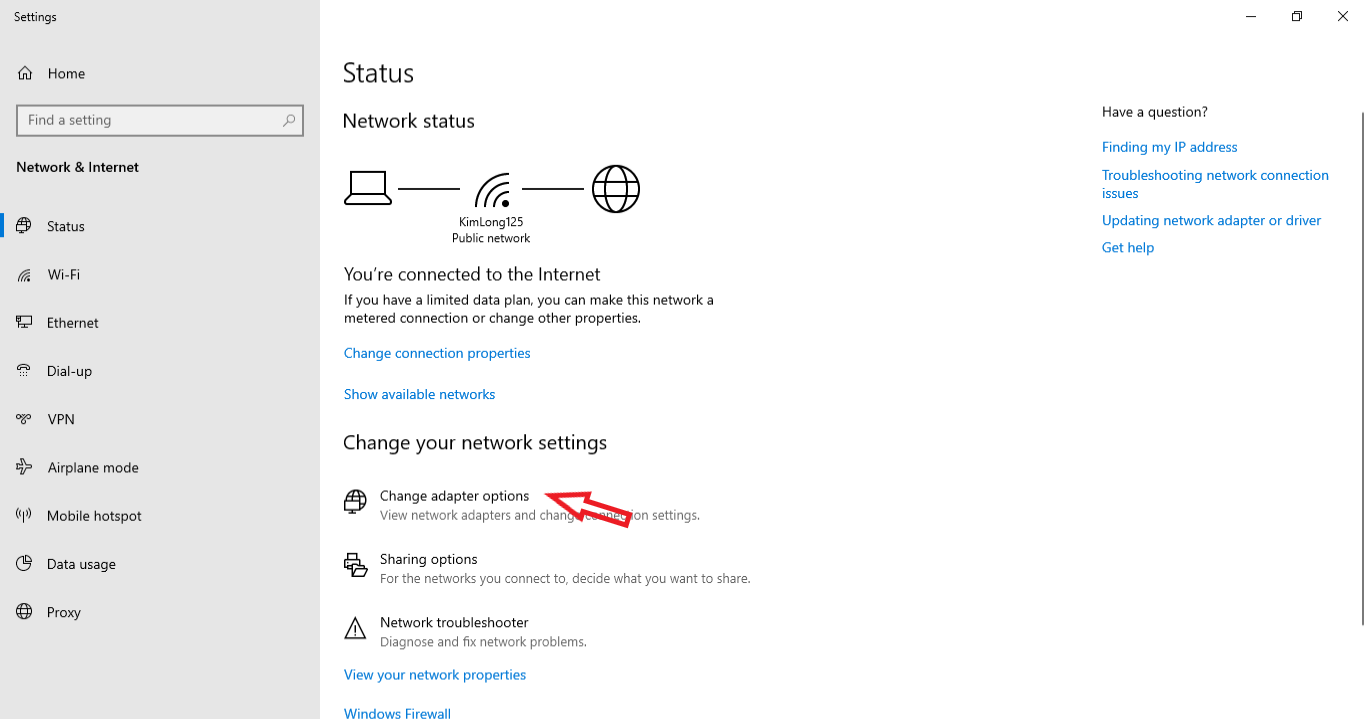Open Ethernet settings via its icon
The width and height of the screenshot is (1366, 719).
25,323
